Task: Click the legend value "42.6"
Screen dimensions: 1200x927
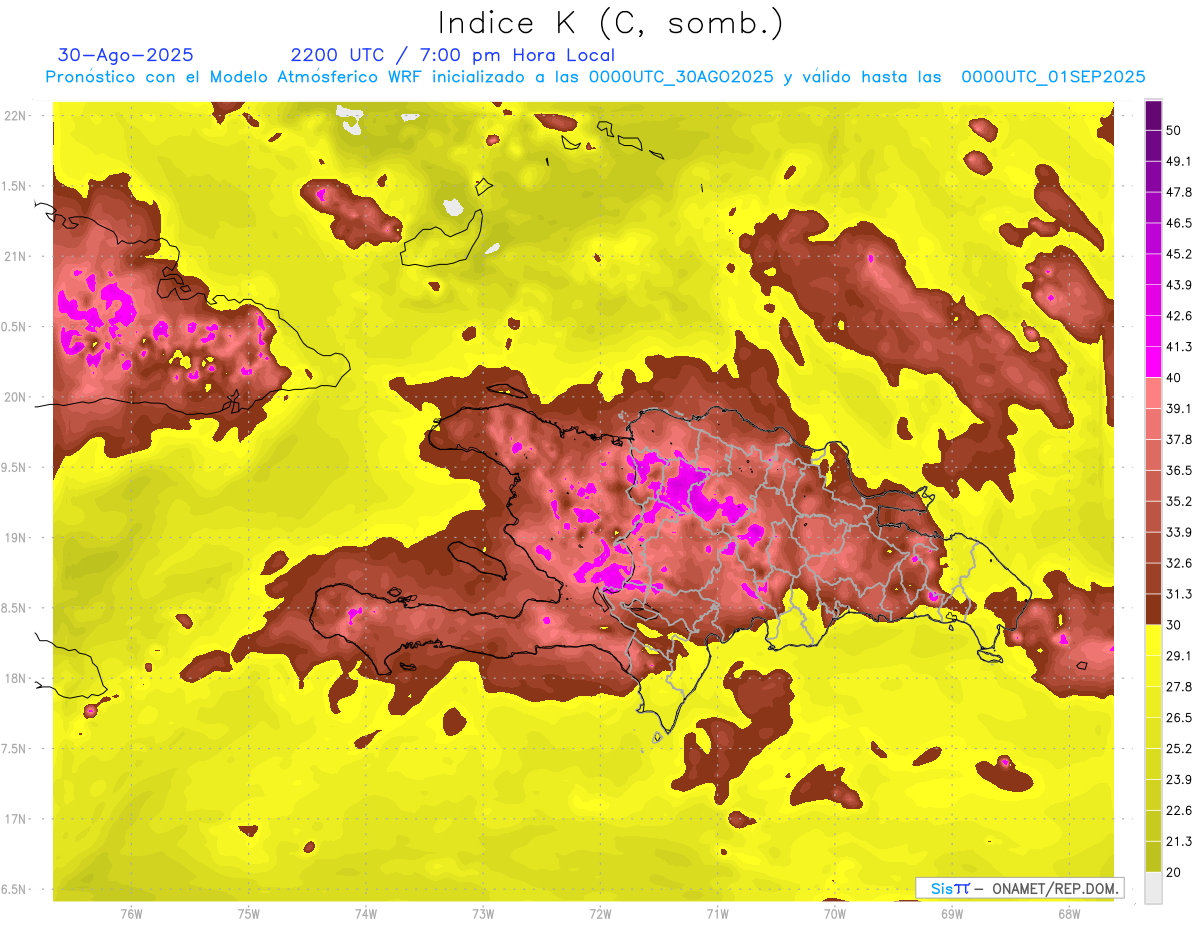Action: click(x=1178, y=316)
